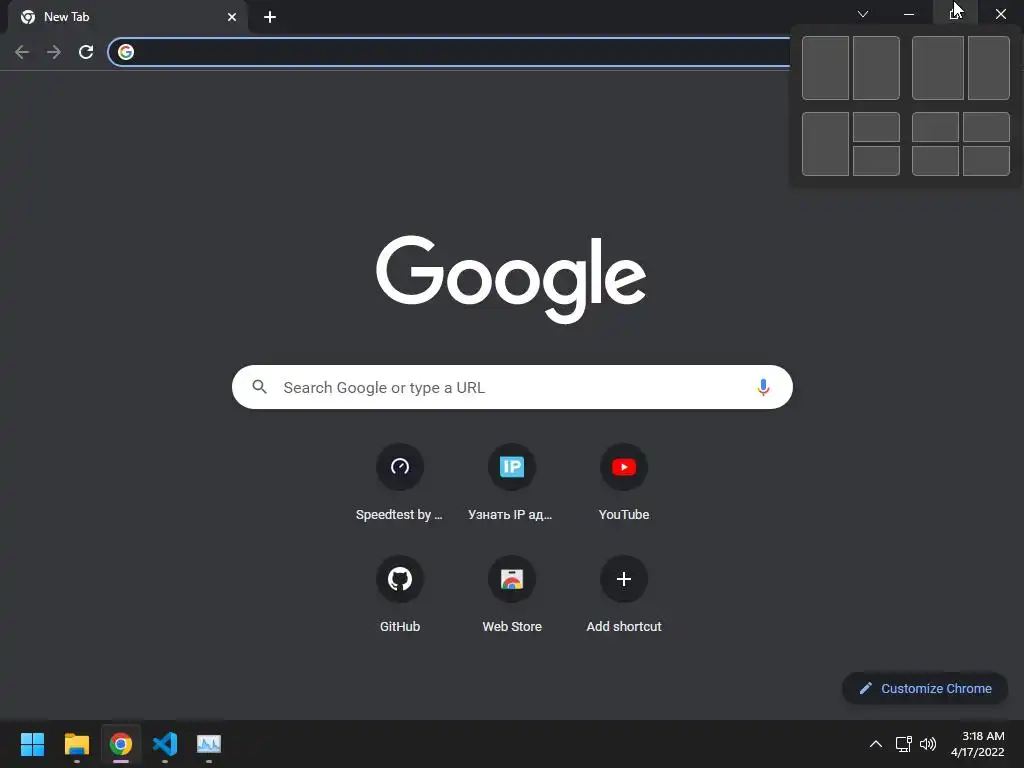The height and width of the screenshot is (768, 1024).
Task: Open the GitHub shortcut tile
Action: click(400, 579)
